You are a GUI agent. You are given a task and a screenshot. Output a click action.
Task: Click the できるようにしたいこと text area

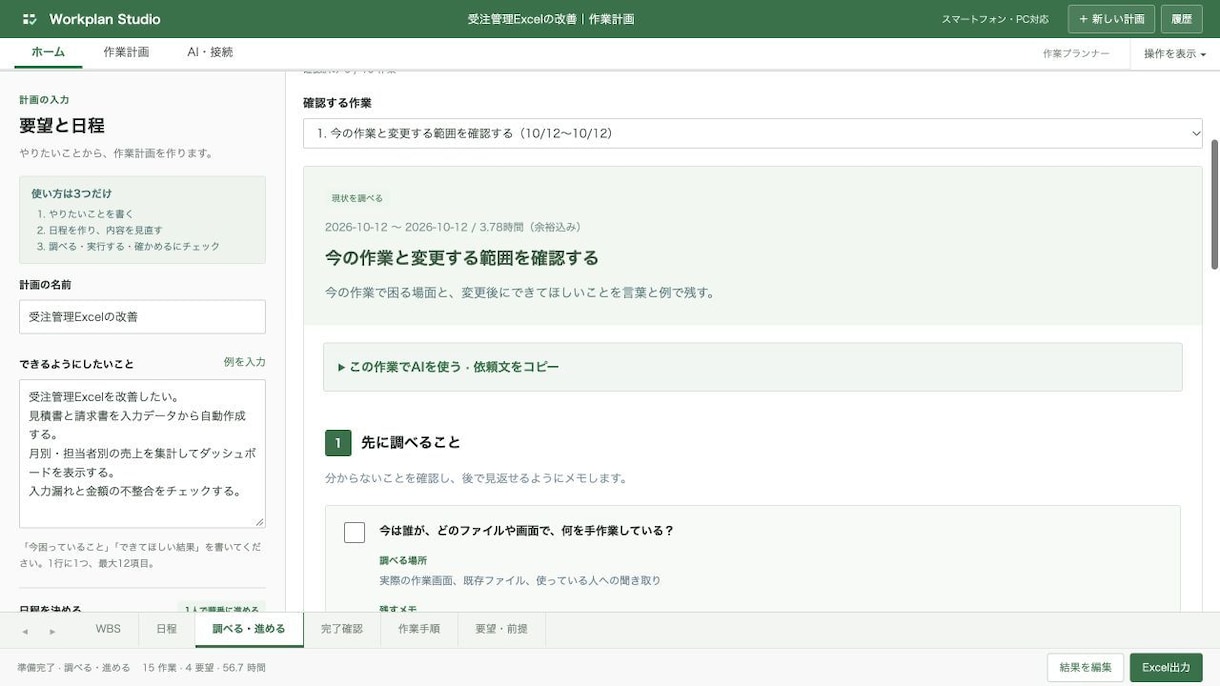click(x=142, y=453)
